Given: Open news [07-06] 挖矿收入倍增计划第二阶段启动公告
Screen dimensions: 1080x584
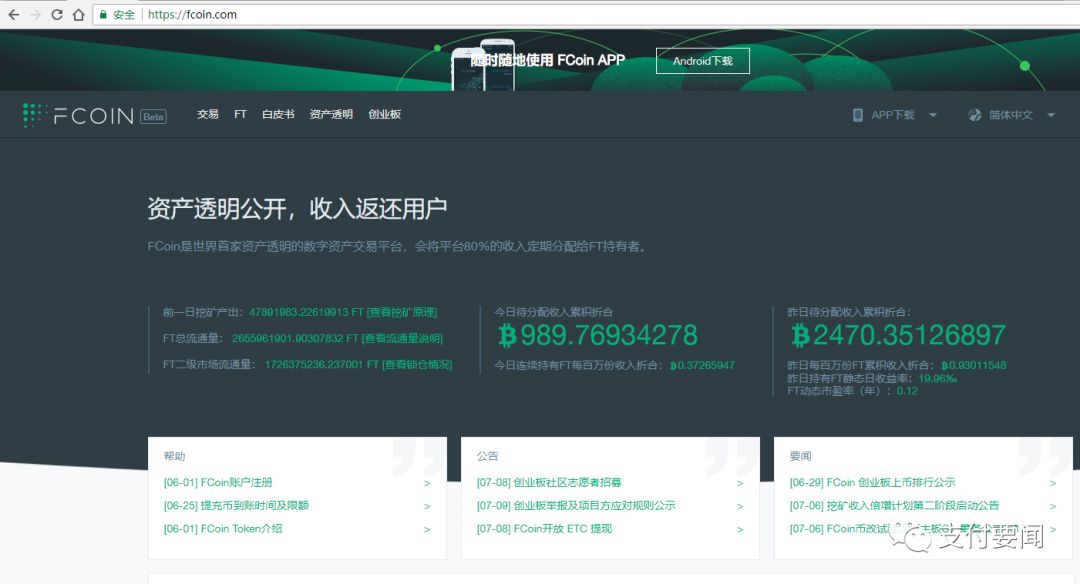Looking at the screenshot, I should (894, 505).
